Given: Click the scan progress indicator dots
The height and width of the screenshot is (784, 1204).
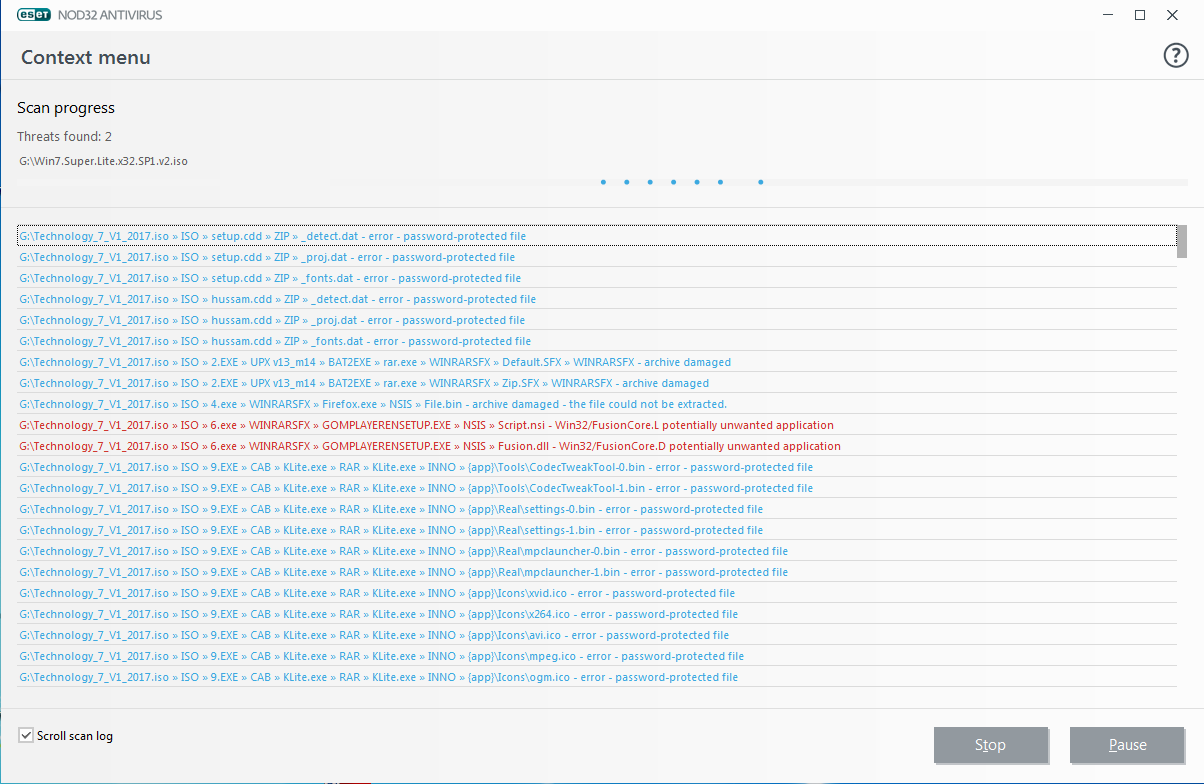Looking at the screenshot, I should pos(682,182).
